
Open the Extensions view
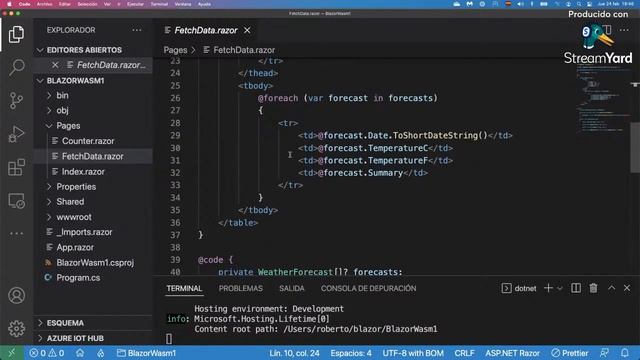pyautogui.click(x=16, y=167)
